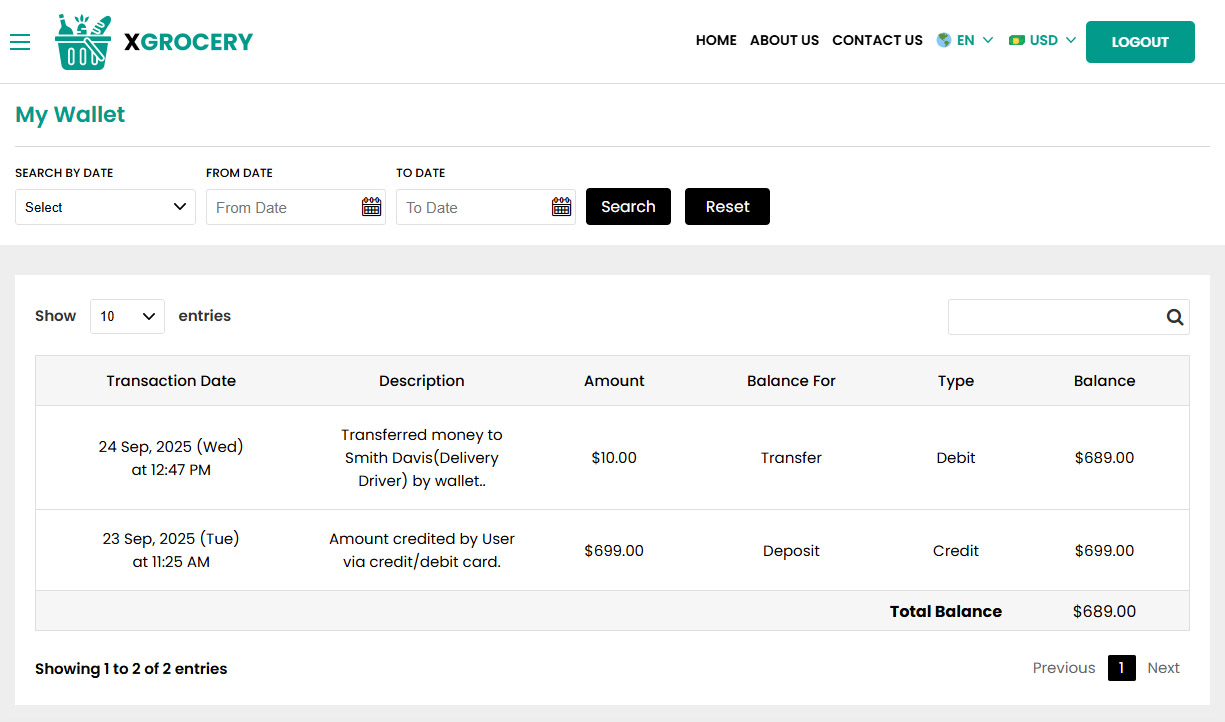
Task: Click the globe icon beside EN
Action: tap(942, 40)
